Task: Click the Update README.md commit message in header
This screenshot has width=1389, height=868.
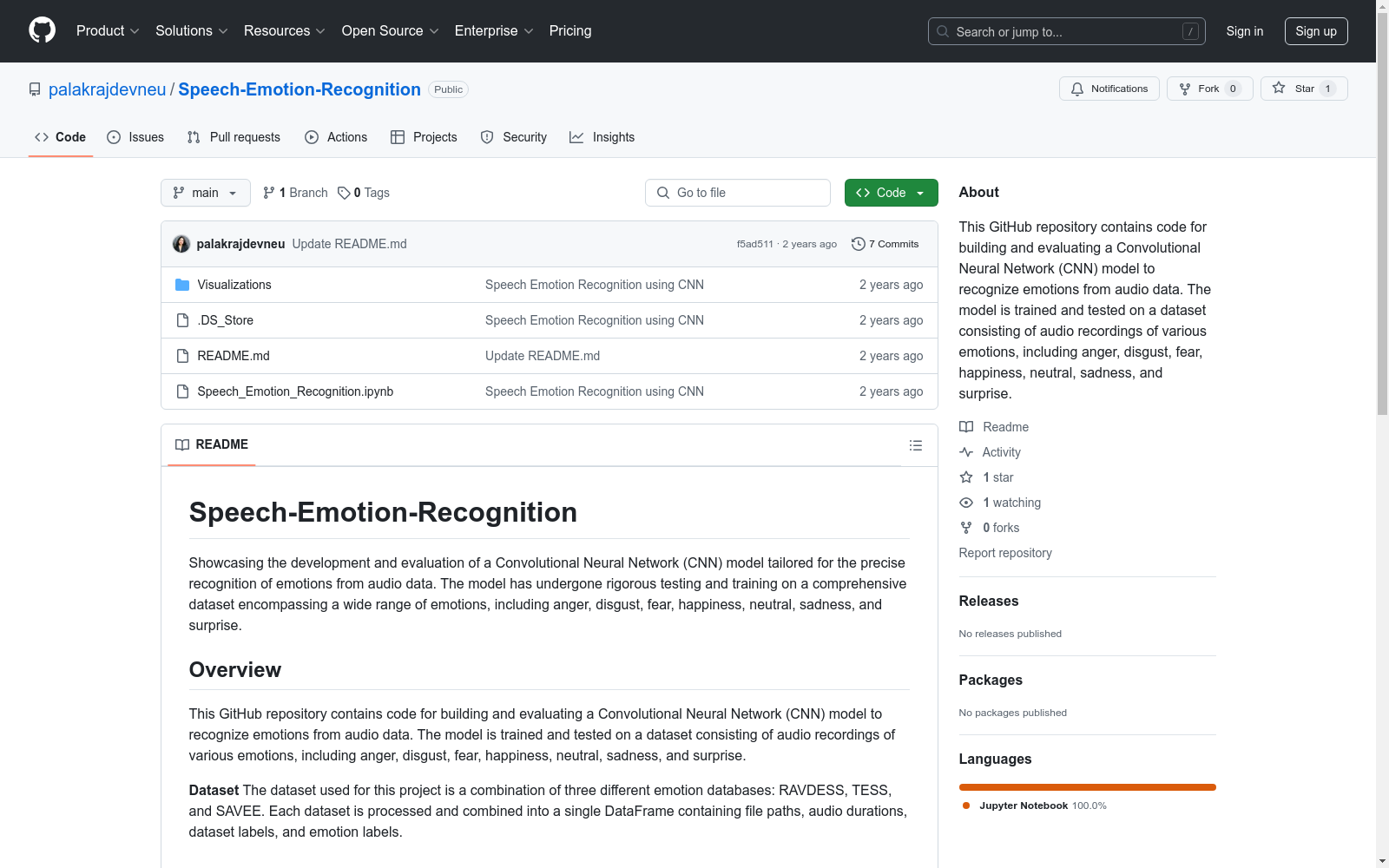Action: [x=349, y=244]
